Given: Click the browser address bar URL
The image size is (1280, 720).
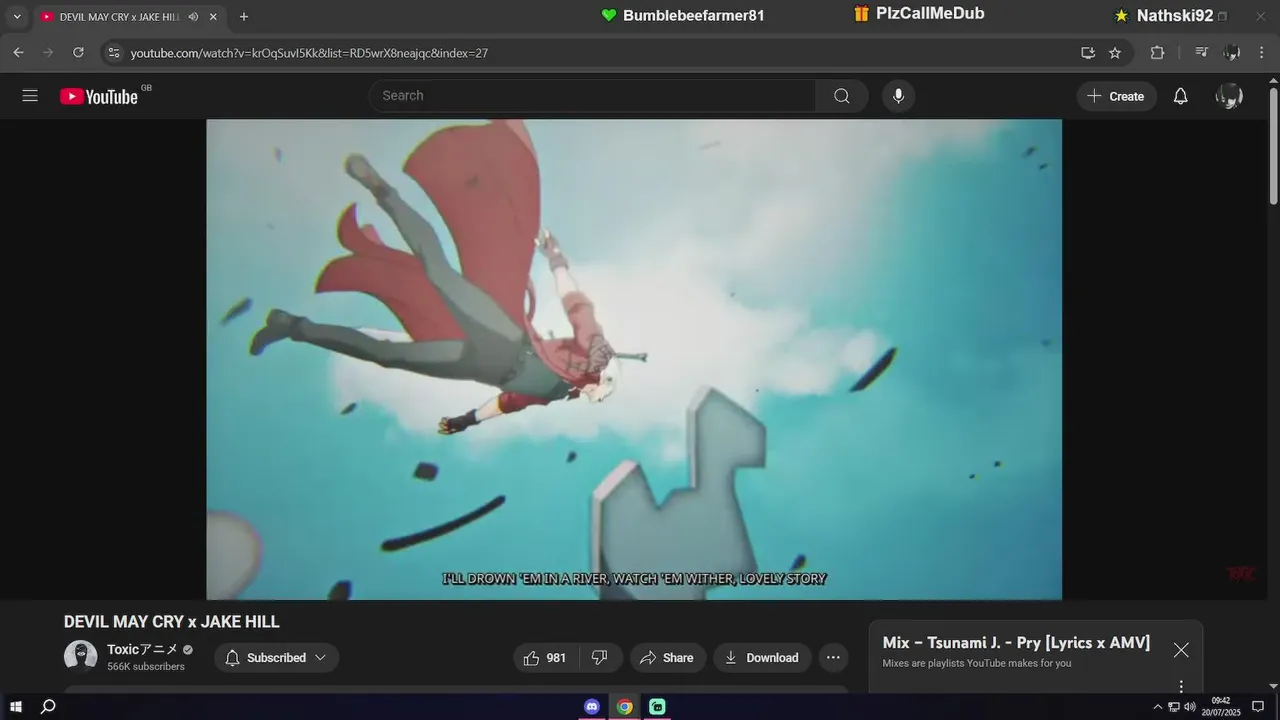Looking at the screenshot, I should click(x=309, y=53).
